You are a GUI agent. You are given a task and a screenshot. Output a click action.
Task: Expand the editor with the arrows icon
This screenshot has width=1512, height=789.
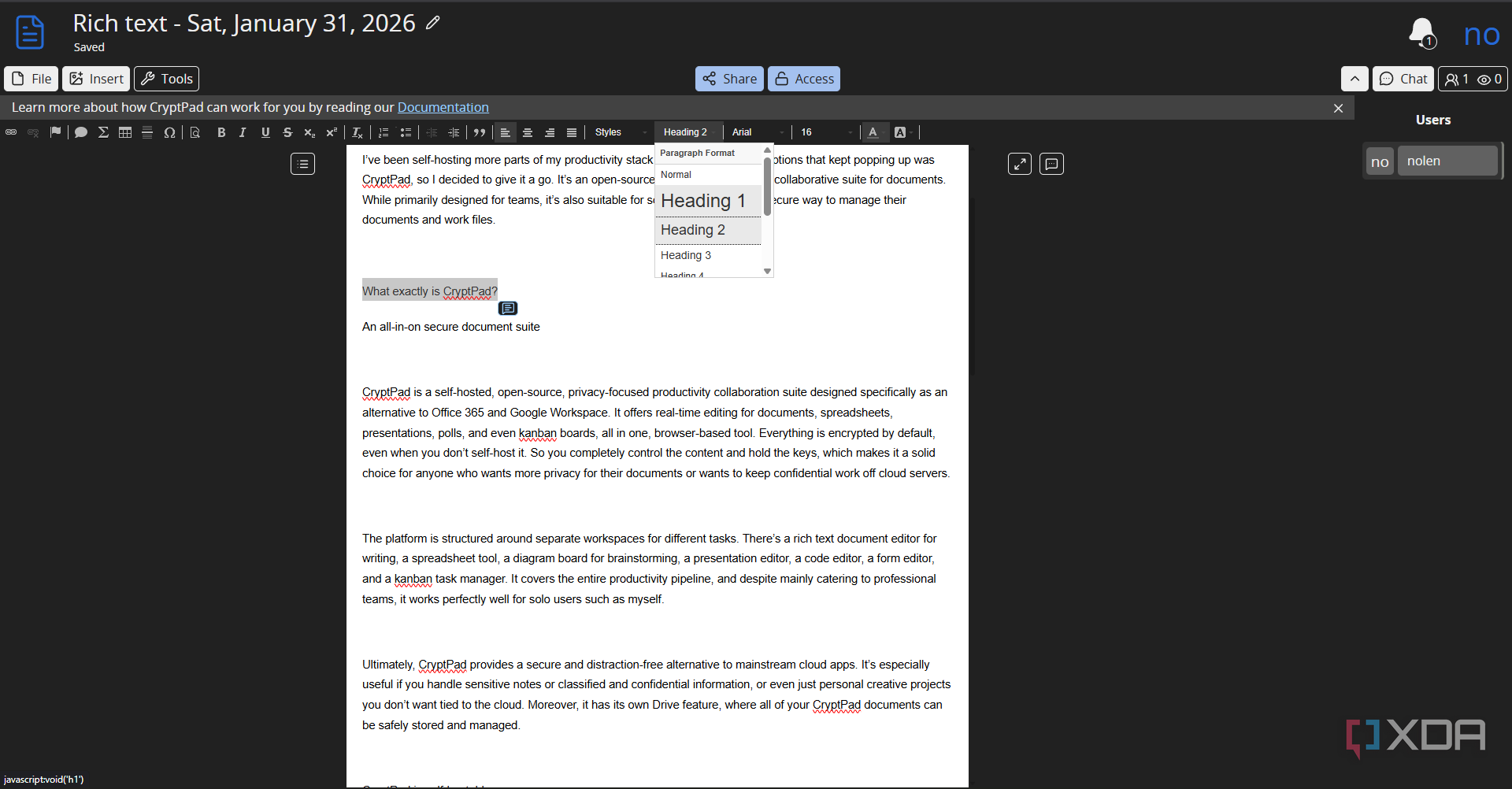pos(1020,164)
